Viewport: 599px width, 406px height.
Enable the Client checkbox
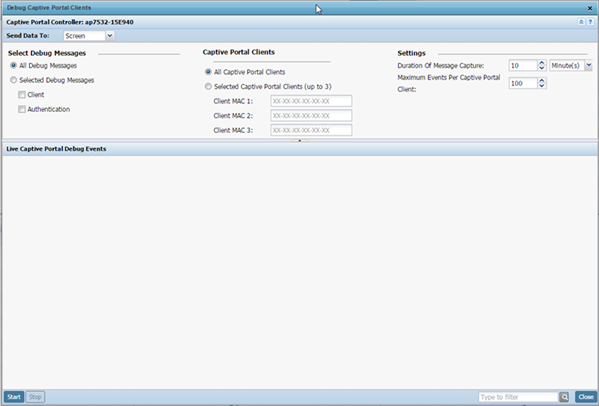point(22,94)
